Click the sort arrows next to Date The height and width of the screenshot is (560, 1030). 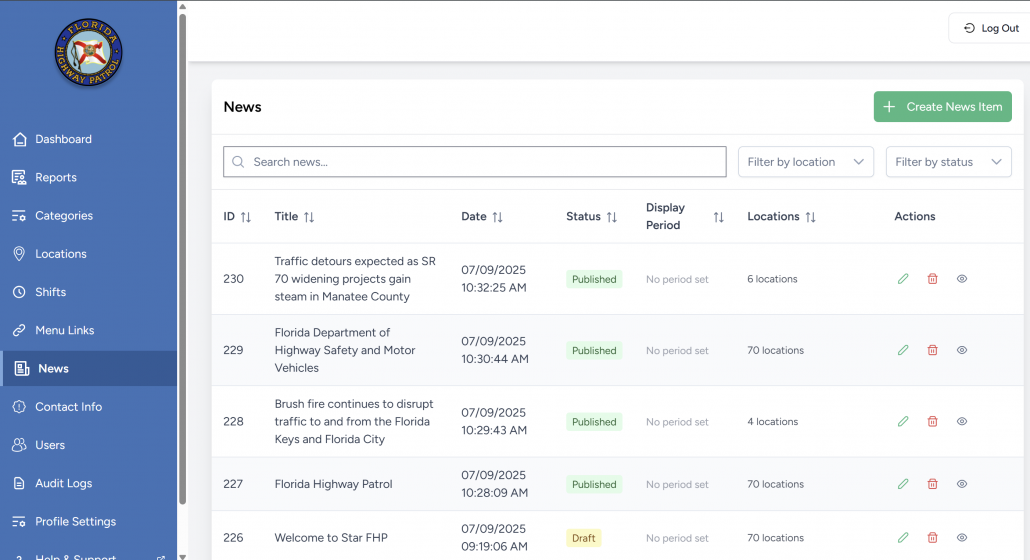[497, 217]
